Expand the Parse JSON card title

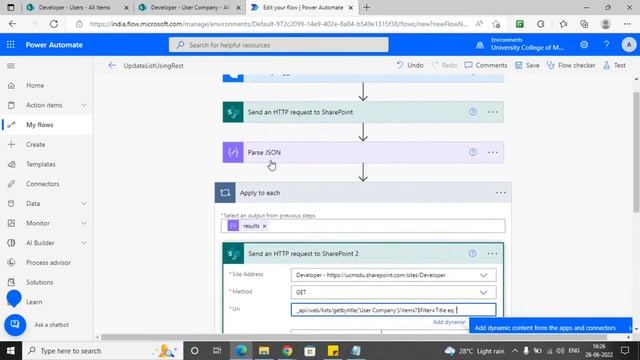coord(264,152)
